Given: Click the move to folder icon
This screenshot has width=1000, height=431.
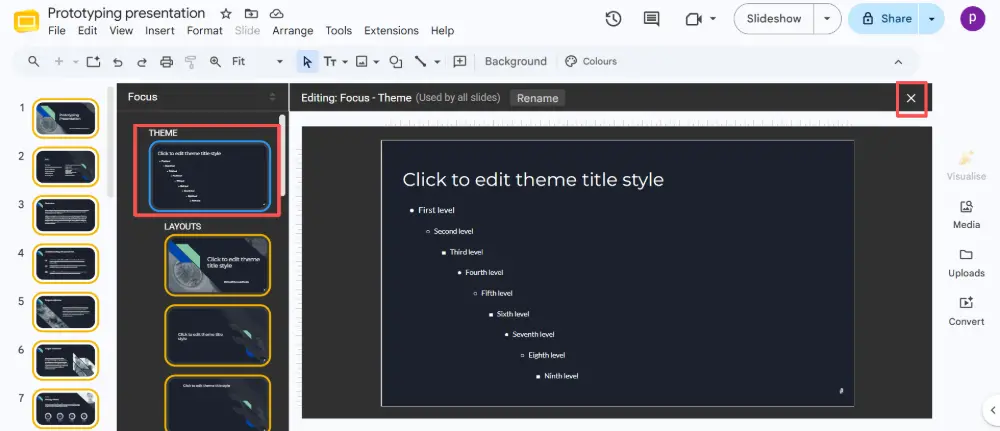Looking at the screenshot, I should [251, 13].
